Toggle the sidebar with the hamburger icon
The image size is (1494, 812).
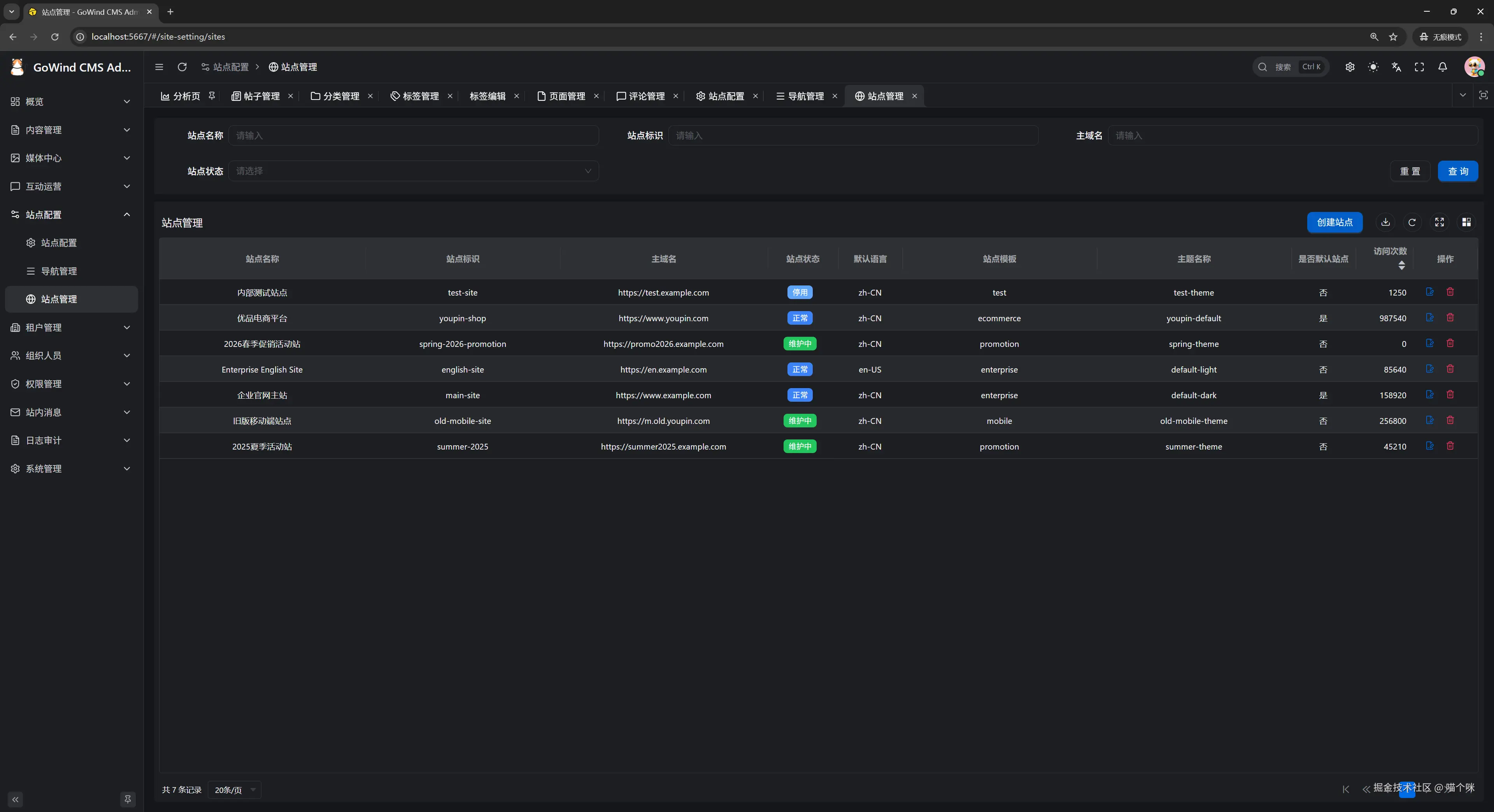[159, 66]
